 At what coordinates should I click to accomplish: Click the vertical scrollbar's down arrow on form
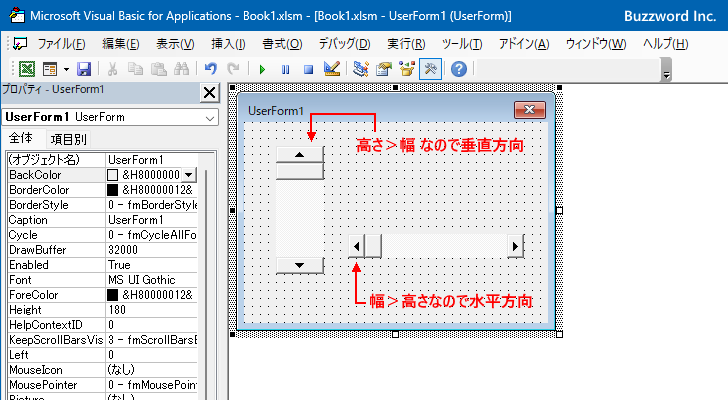[299, 265]
